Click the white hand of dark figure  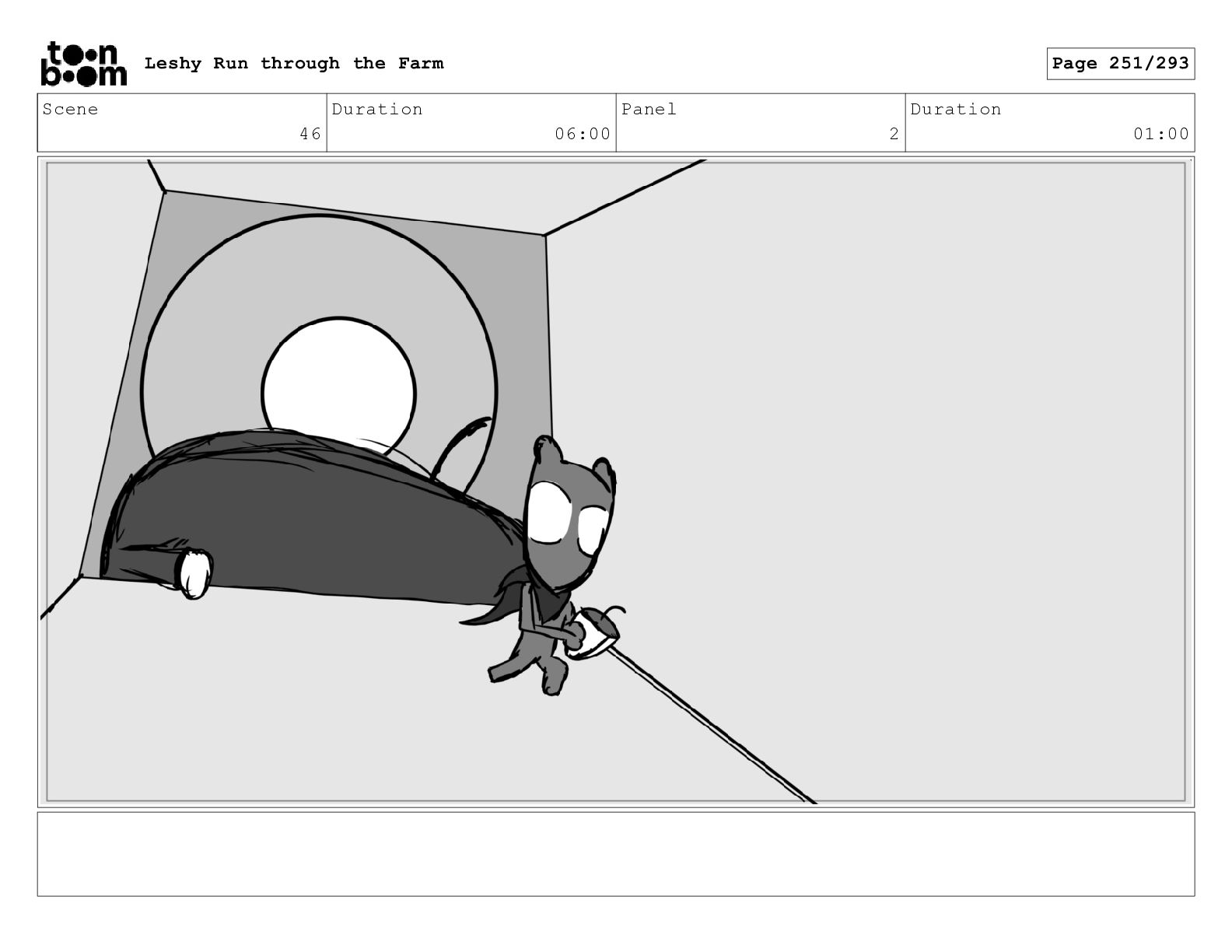(x=194, y=573)
